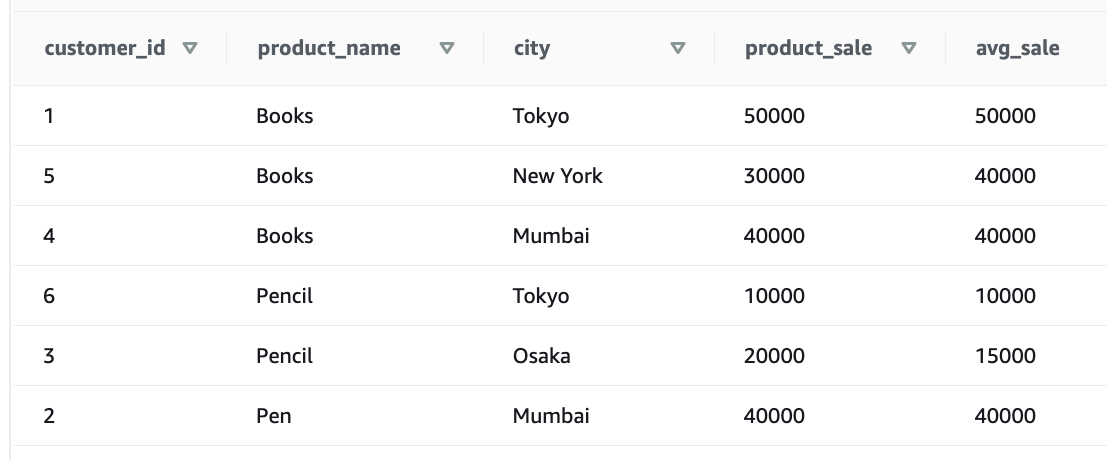Click the product_name column header
Screen dimensions: 1107x460
[329, 48]
